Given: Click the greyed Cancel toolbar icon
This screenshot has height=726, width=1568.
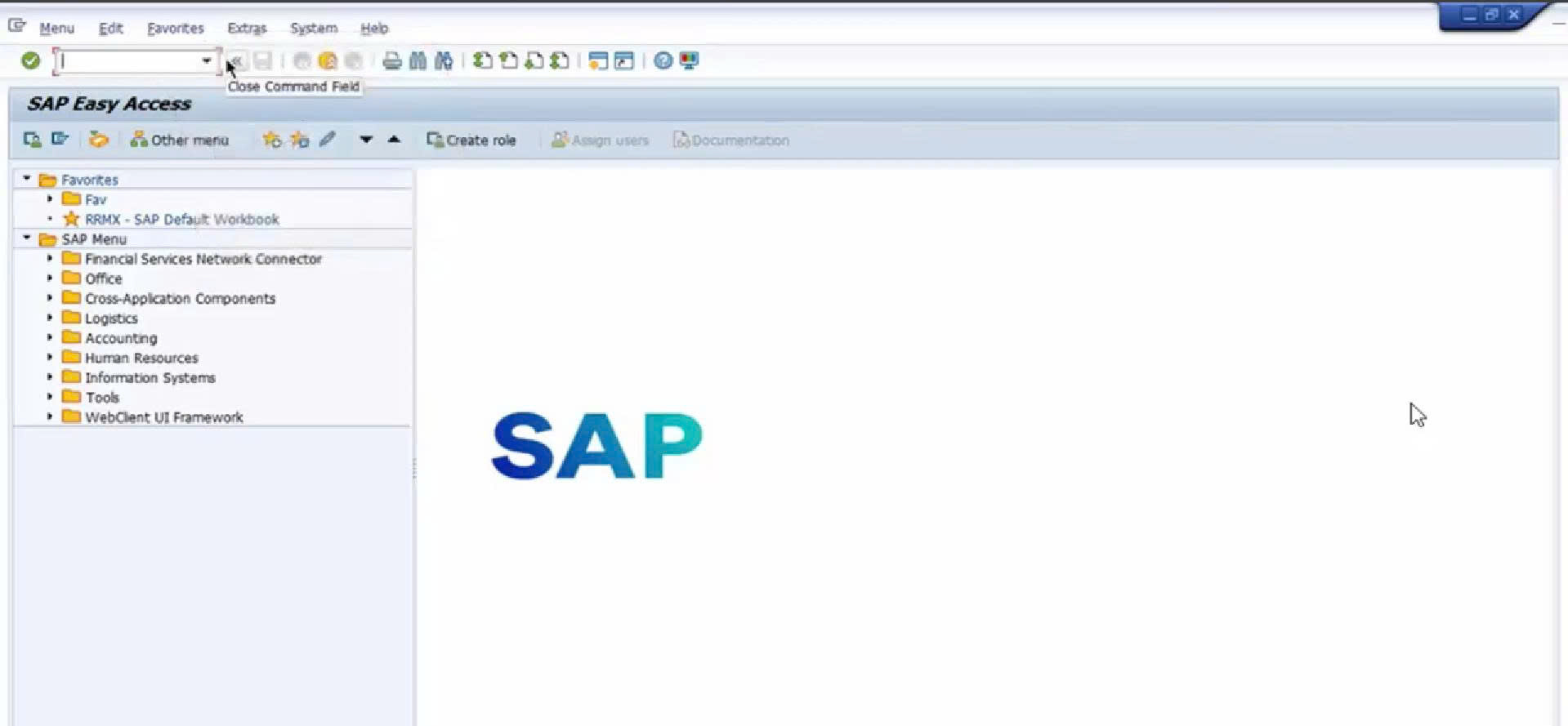Looking at the screenshot, I should pyautogui.click(x=354, y=60).
